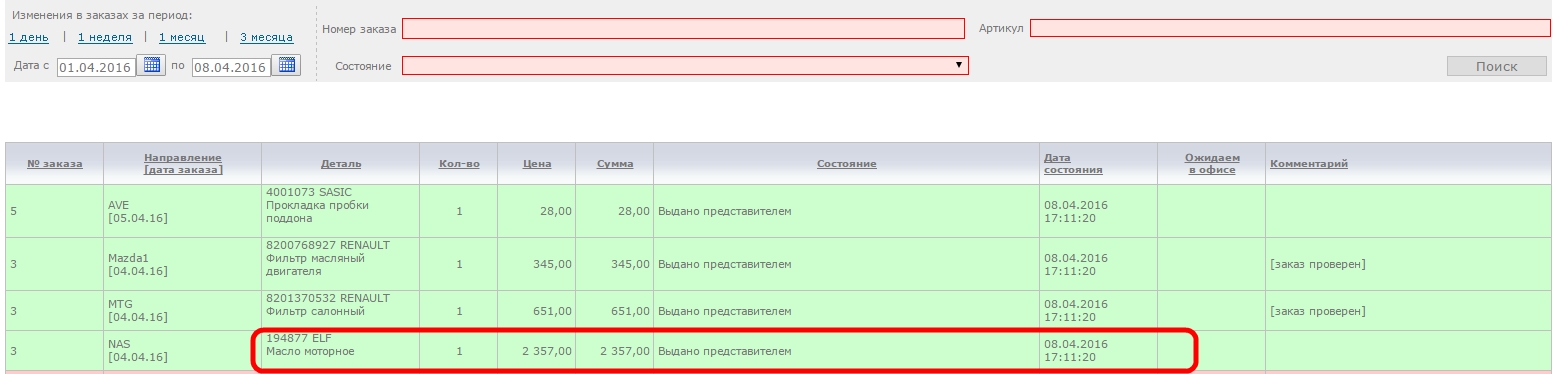Click comment [заказ проверен] in Mazda1 row

pyautogui.click(x=1317, y=264)
